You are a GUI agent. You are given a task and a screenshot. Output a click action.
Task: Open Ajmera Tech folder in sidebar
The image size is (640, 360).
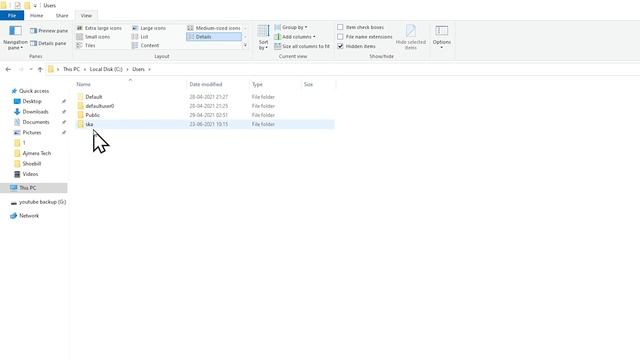tap(36, 153)
